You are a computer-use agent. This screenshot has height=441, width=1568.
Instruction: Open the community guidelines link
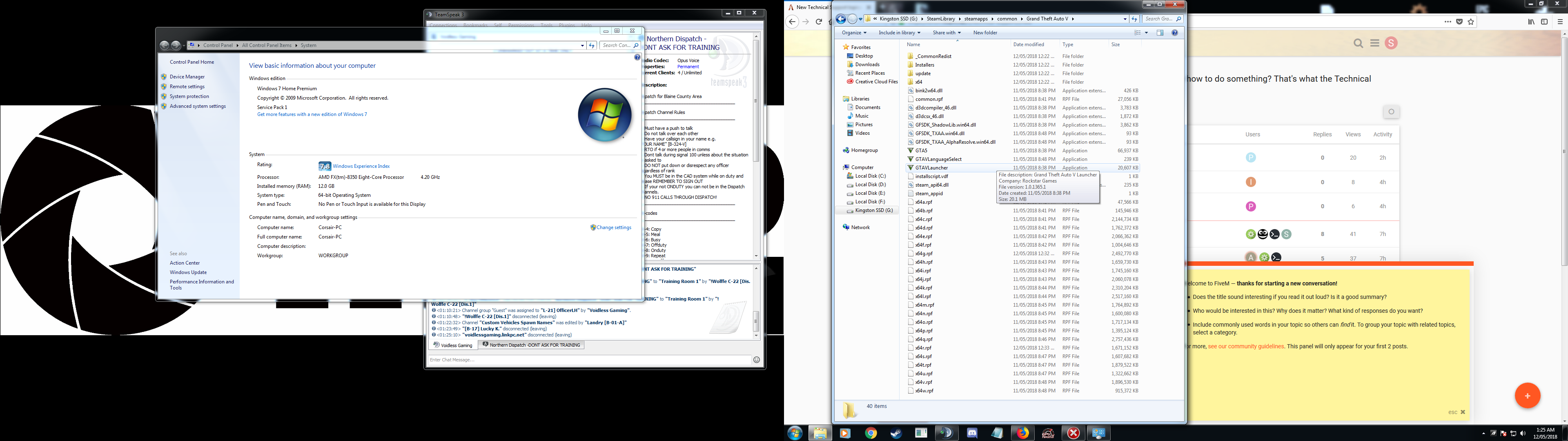coord(1245,347)
